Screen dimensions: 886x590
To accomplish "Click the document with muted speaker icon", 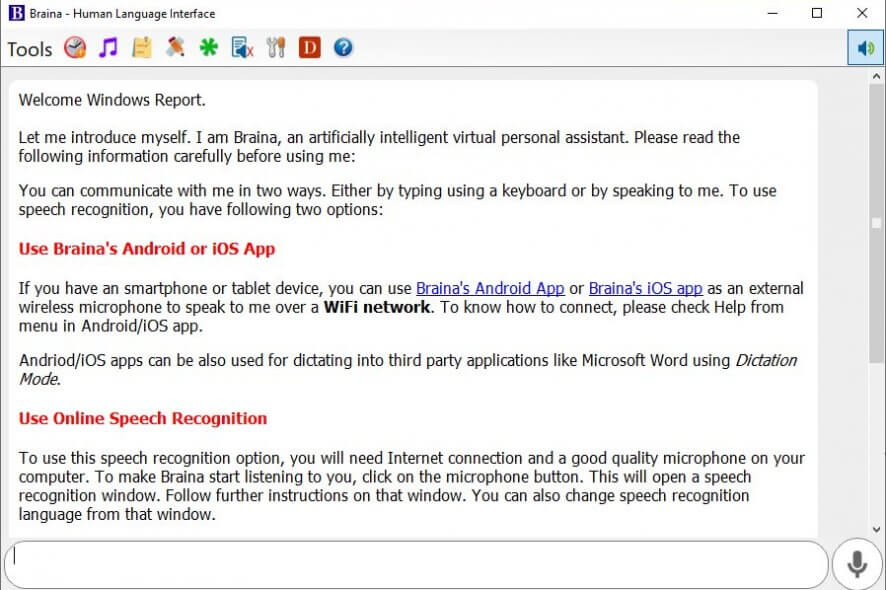I will (242, 48).
